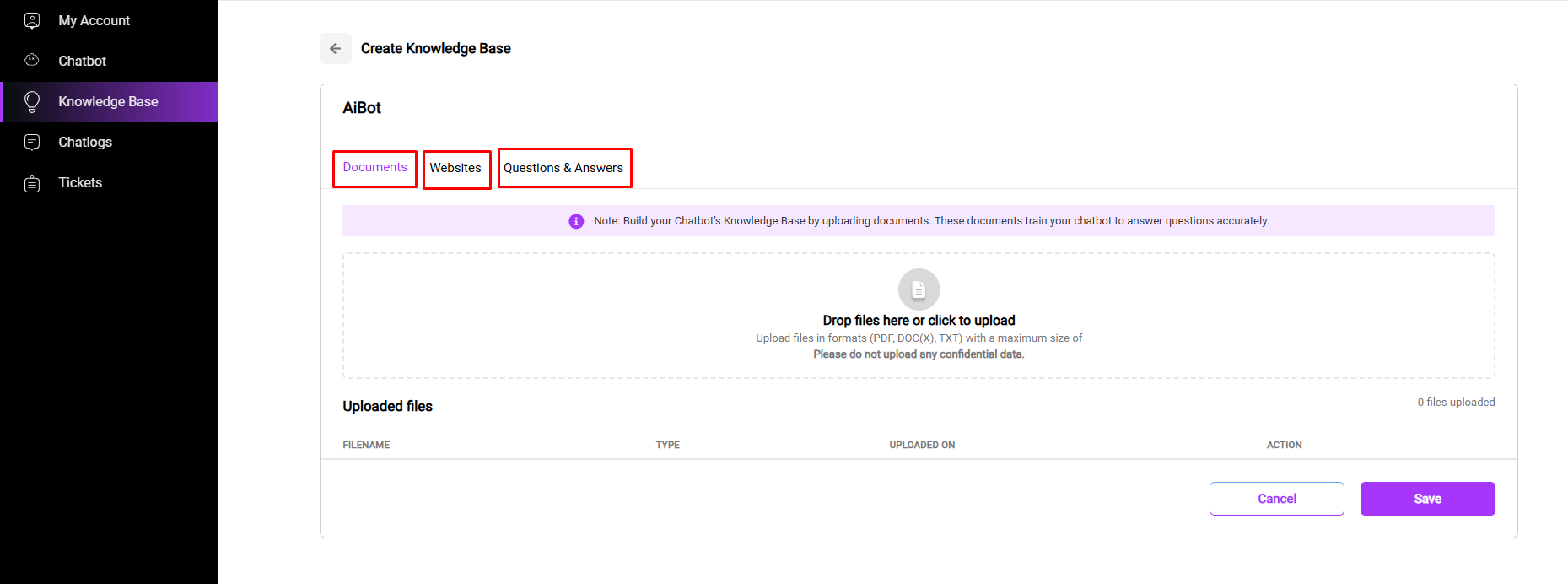Click the upload formats description text
1568x584 pixels.
(x=919, y=338)
